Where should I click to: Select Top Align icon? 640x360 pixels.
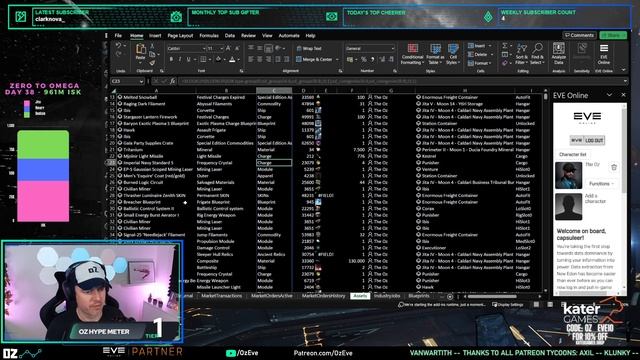click(x=251, y=48)
